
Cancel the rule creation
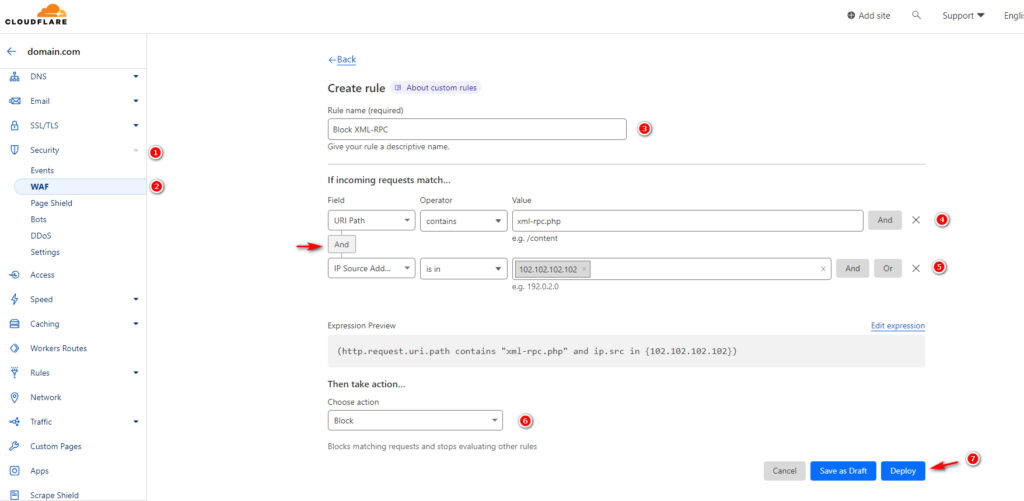click(784, 471)
